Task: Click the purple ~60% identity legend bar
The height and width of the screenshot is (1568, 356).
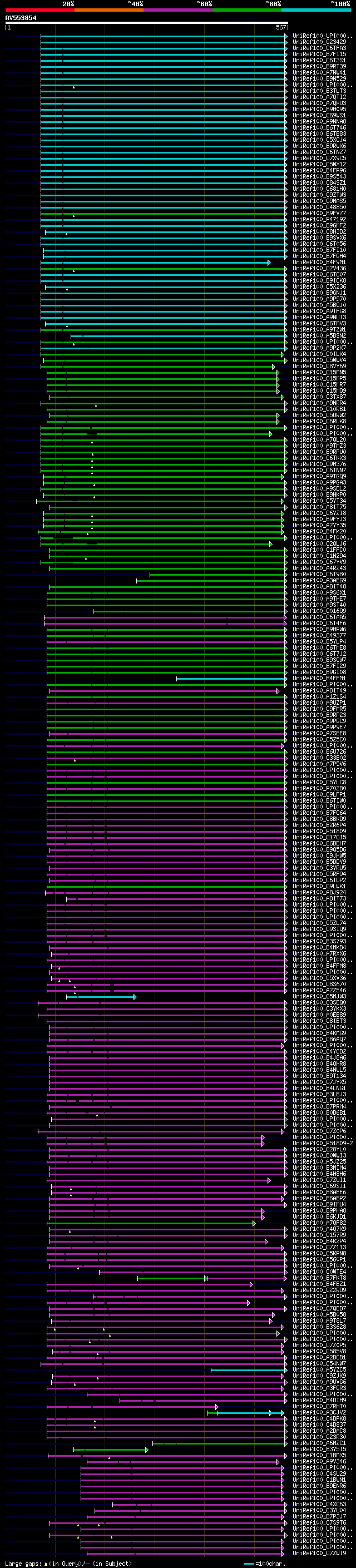Action: click(179, 10)
